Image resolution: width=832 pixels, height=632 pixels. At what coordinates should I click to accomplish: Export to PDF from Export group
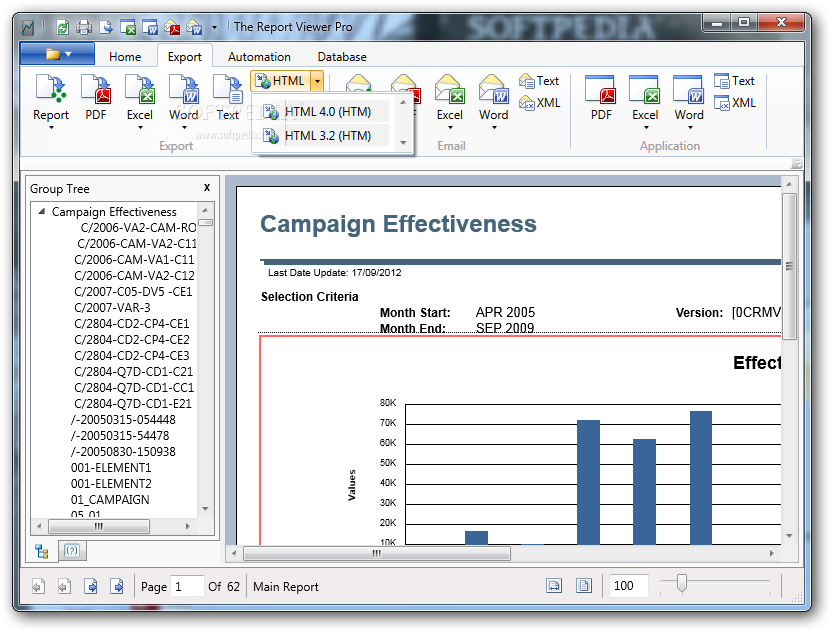[96, 99]
